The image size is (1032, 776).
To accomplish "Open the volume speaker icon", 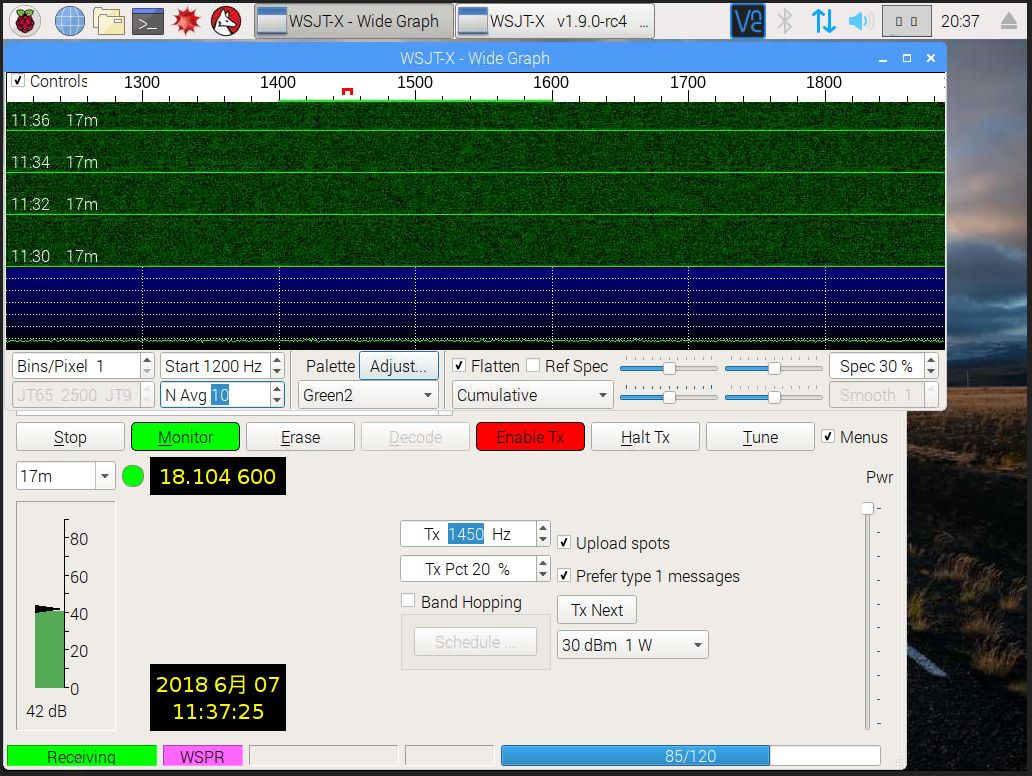I will pyautogui.click(x=860, y=21).
